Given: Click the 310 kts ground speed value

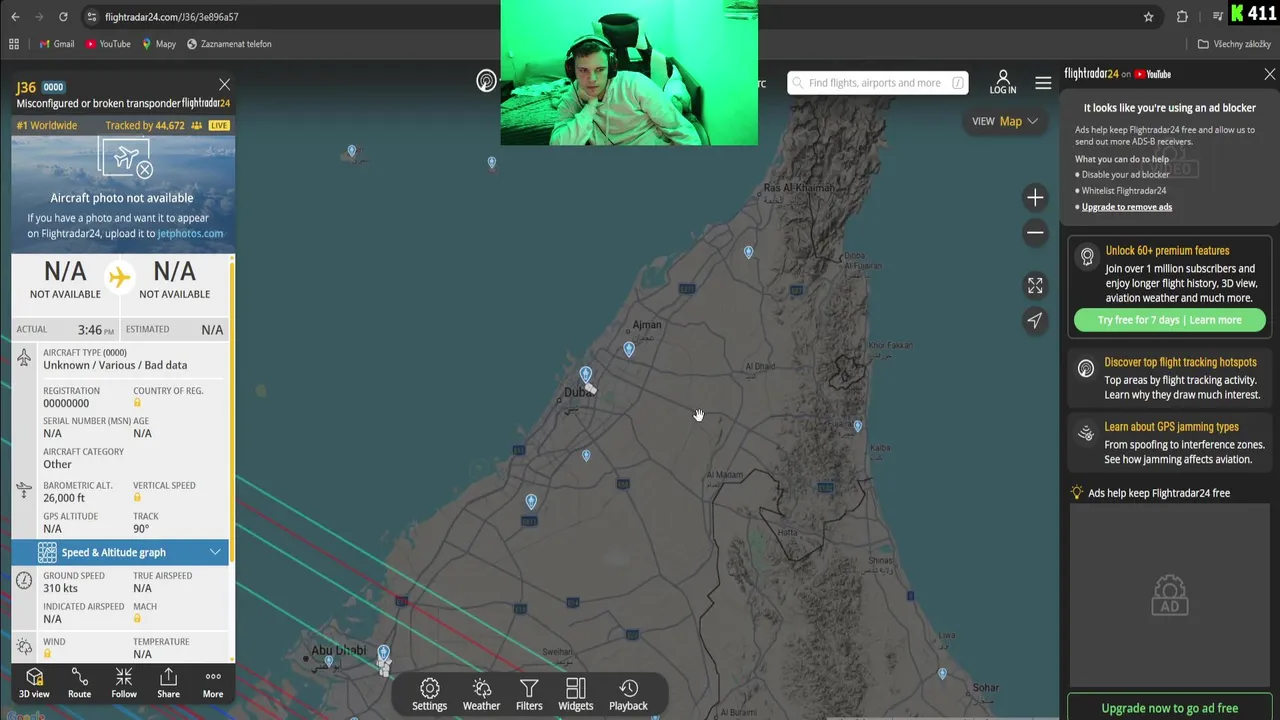Looking at the screenshot, I should click(60, 588).
